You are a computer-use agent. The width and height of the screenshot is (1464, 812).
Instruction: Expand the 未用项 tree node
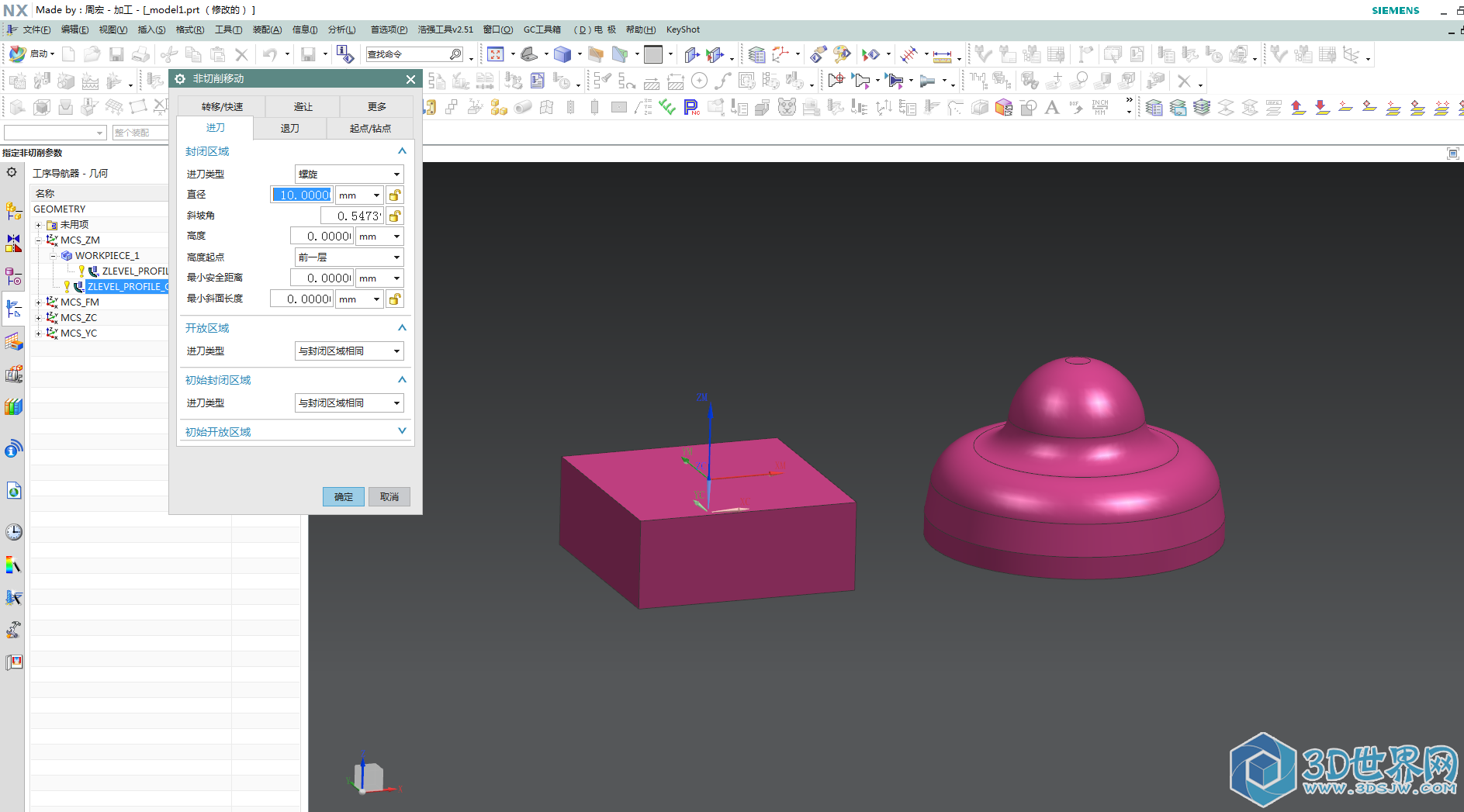coord(38,225)
